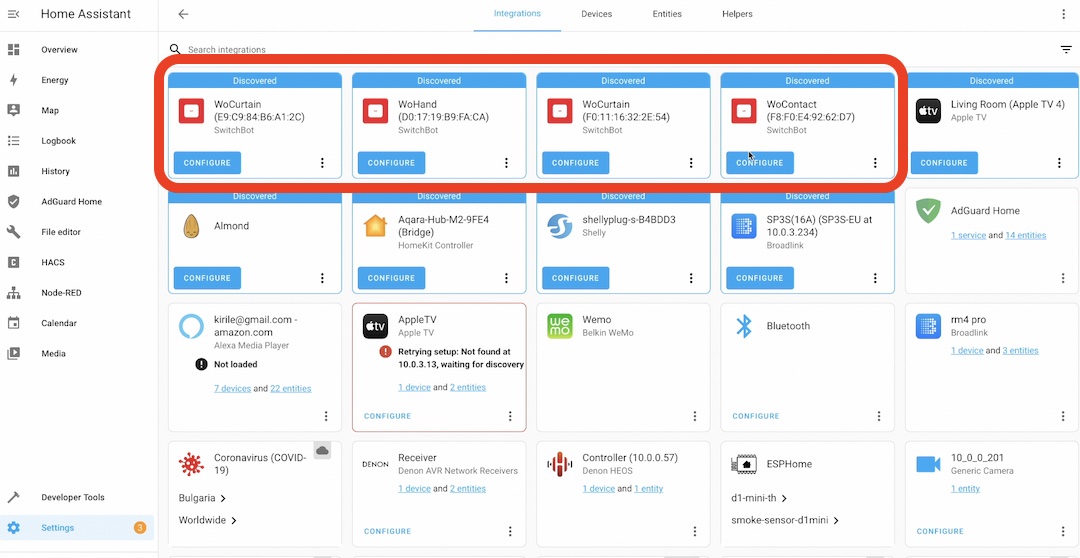Open Denon Receiver 1 device link

[x=414, y=488]
